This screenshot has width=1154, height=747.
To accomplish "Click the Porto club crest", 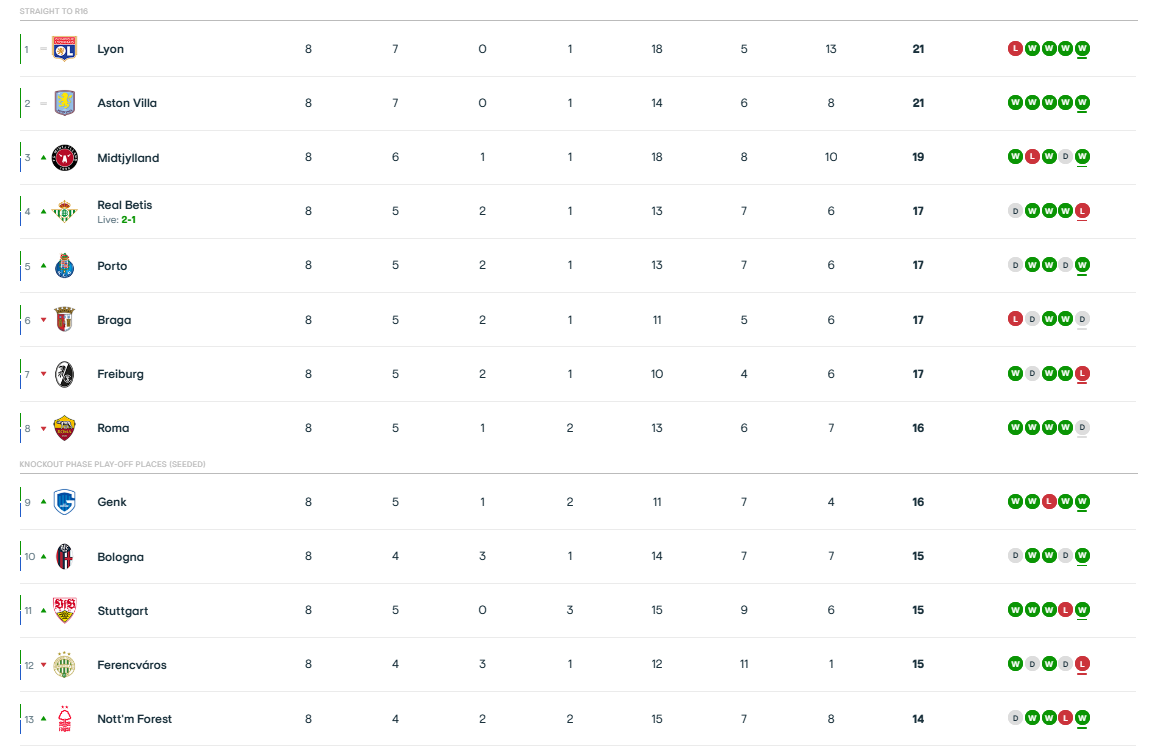I will coord(64,266).
